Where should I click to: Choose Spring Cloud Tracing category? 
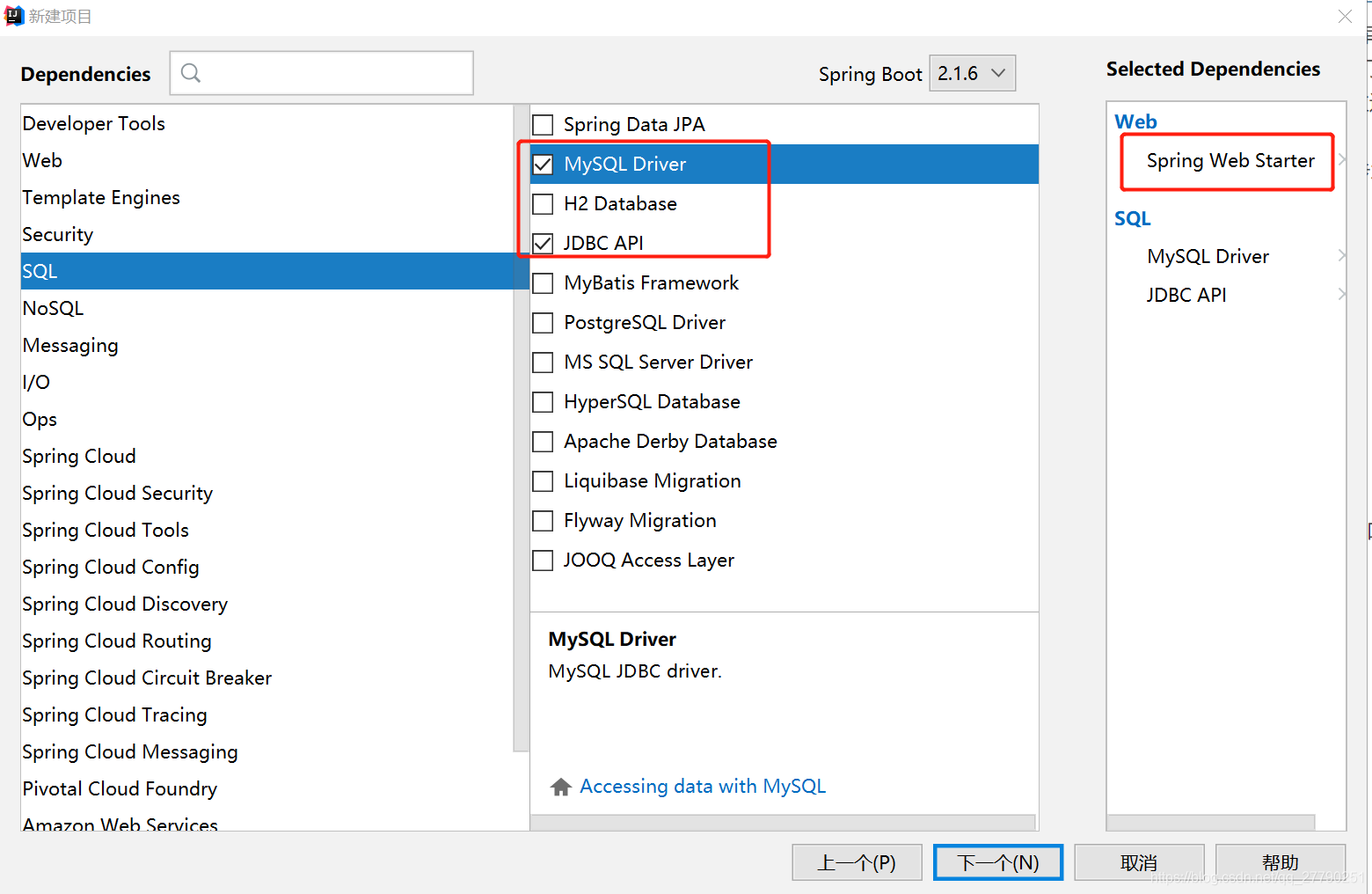coord(267,714)
